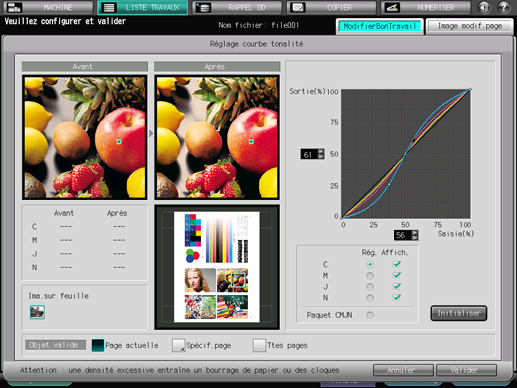This screenshot has height=388, width=517.
Task: Adjust the Saisie input value stepper
Action: pos(414,235)
